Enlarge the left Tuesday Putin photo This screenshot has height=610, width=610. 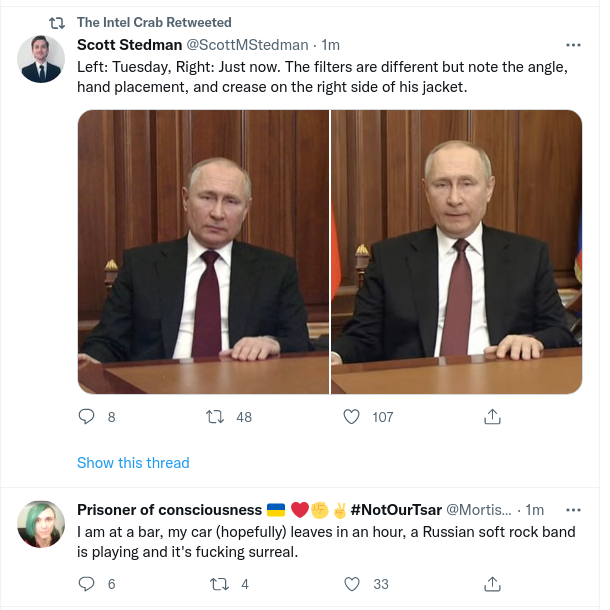click(204, 251)
